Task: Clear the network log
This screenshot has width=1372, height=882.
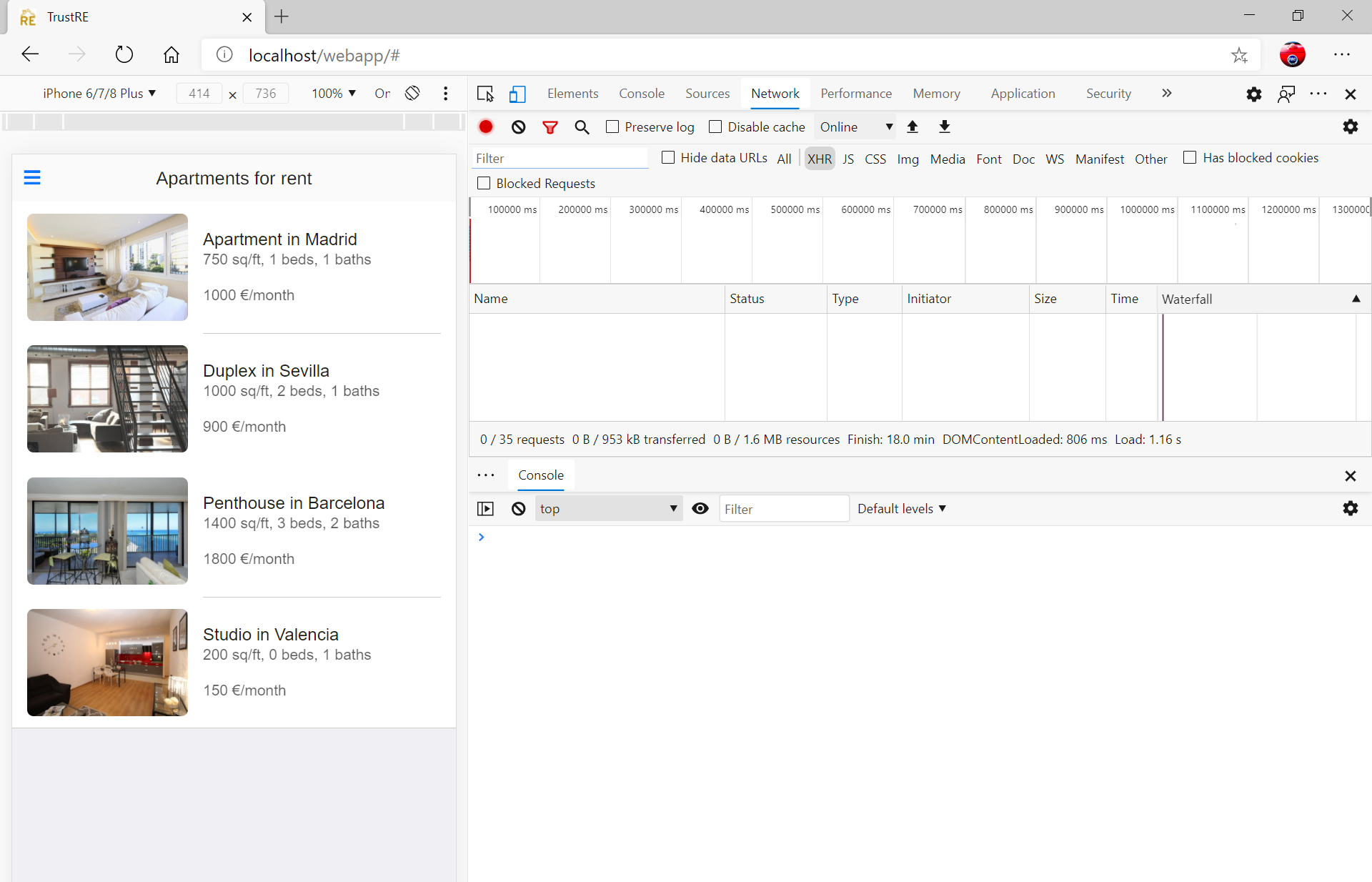Action: click(x=519, y=127)
